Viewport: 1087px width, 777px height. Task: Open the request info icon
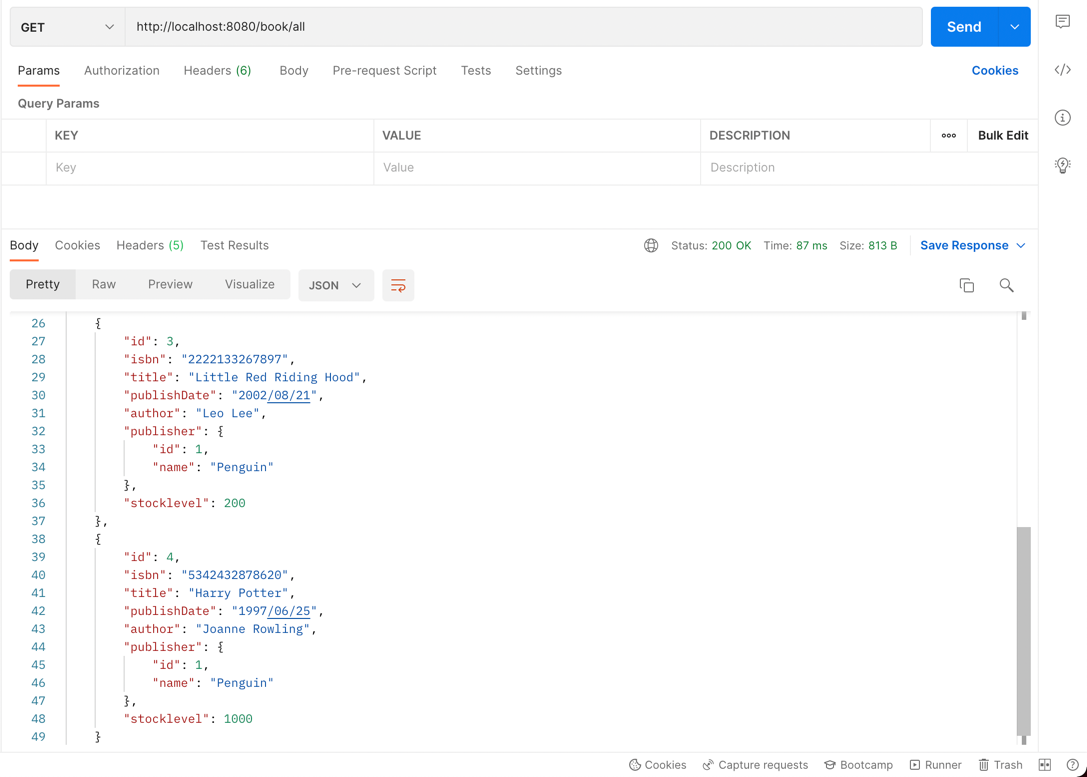(1062, 117)
